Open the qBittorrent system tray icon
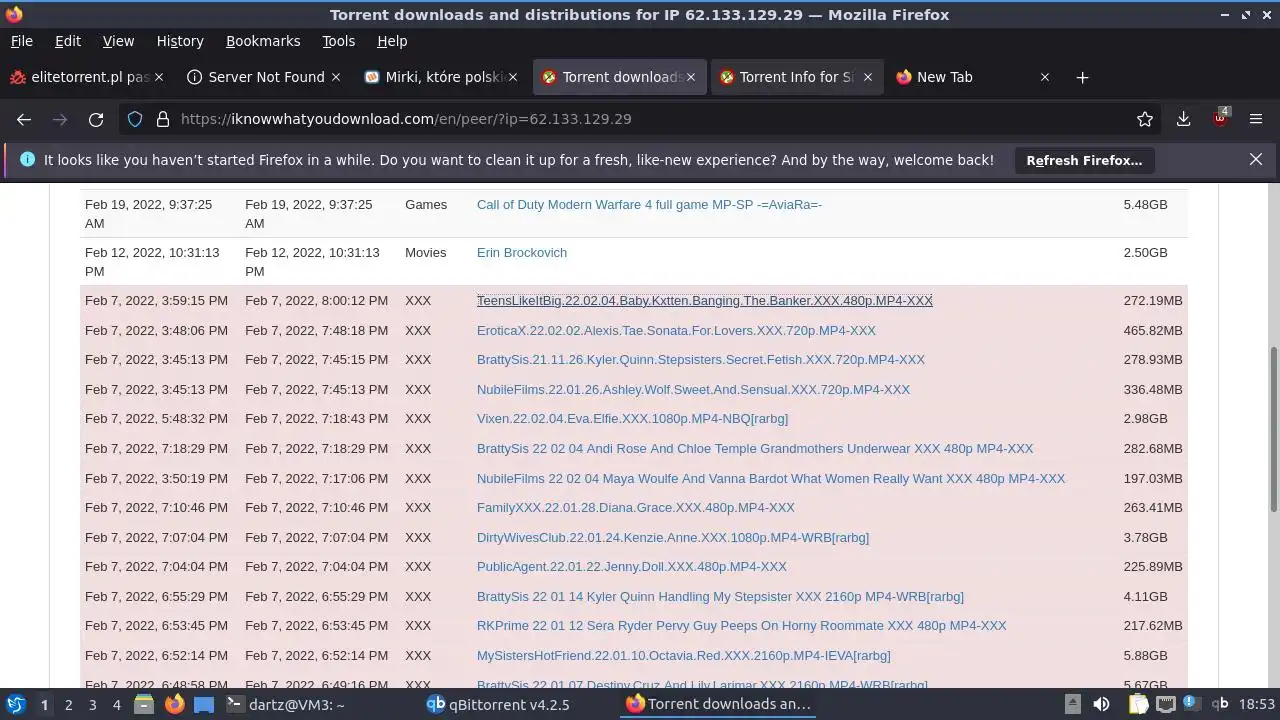The image size is (1280, 720). tap(1220, 704)
